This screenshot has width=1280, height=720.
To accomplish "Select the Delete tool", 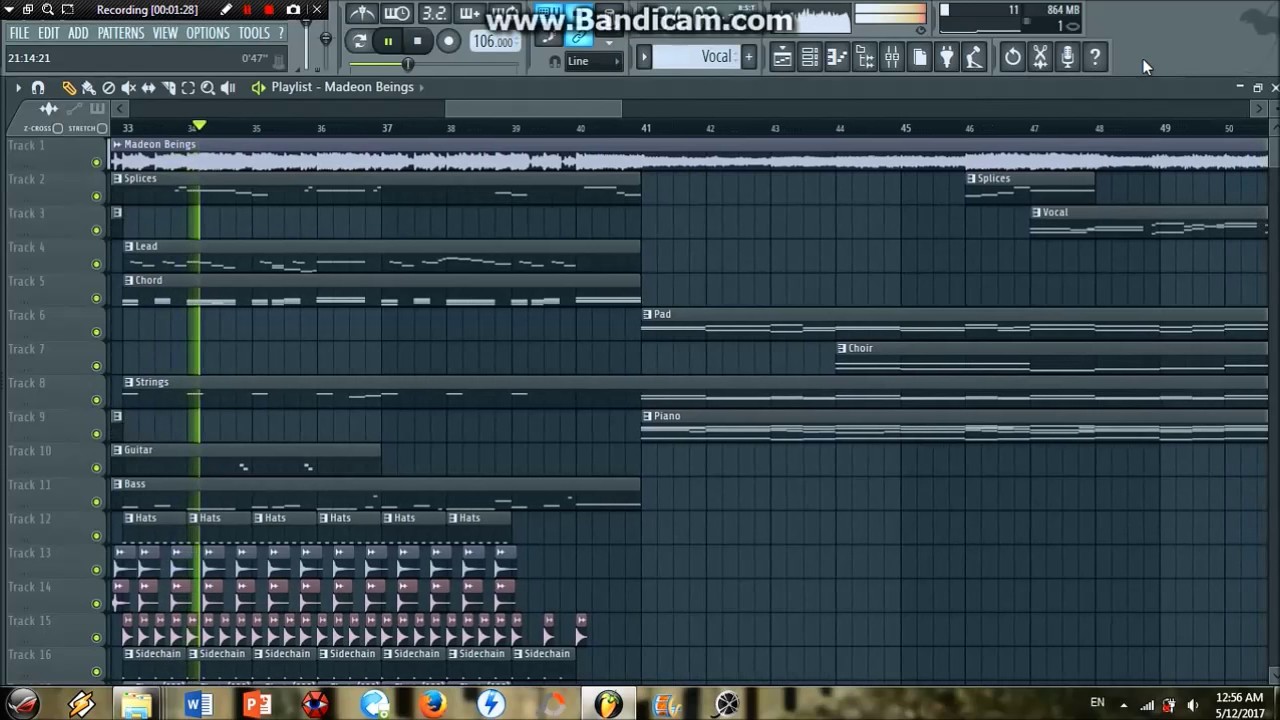I will [x=109, y=88].
